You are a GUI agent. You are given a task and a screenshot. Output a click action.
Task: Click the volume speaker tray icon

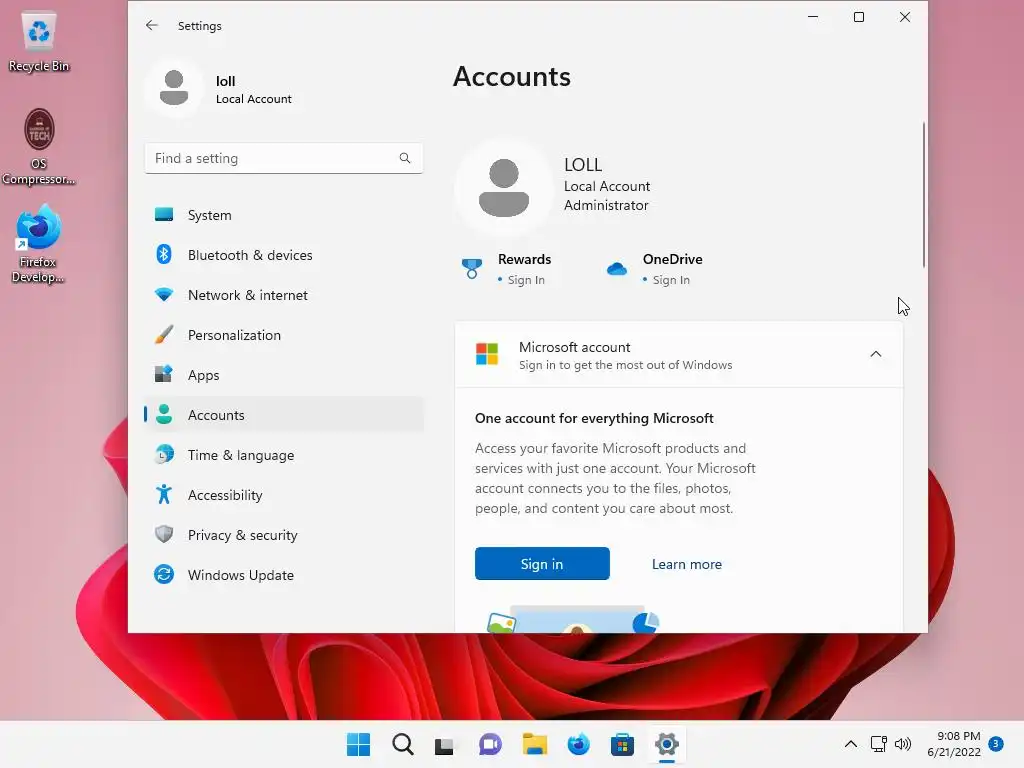903,744
